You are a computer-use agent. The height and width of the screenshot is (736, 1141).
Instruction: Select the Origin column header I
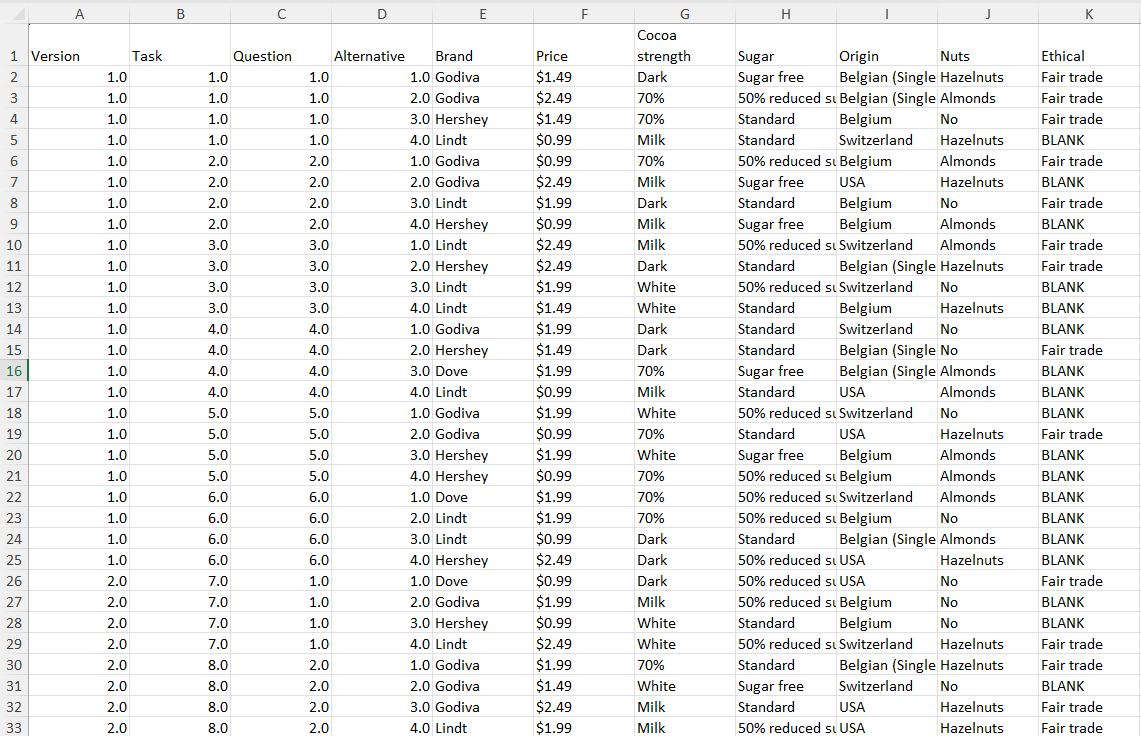pyautogui.click(x=887, y=13)
